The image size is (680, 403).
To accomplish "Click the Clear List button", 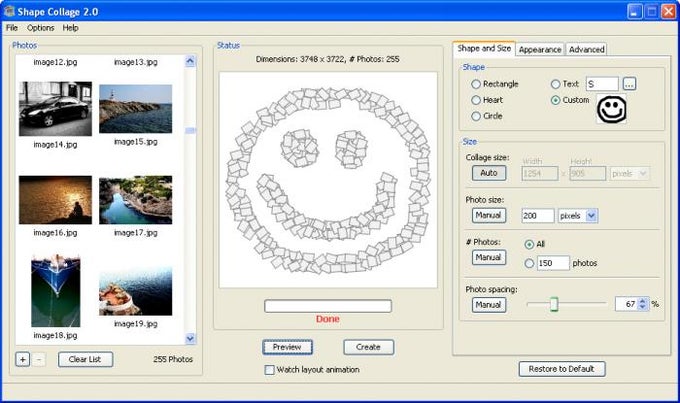I will 85,359.
